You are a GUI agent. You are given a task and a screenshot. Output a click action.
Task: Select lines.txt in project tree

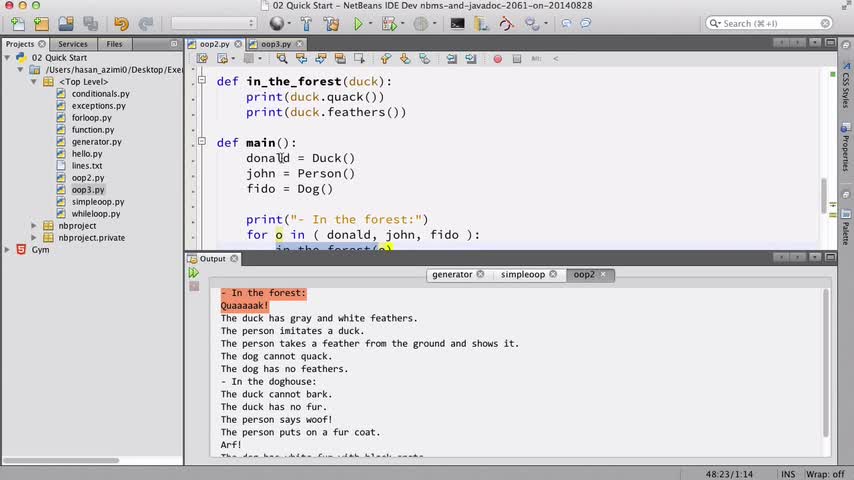coord(87,166)
